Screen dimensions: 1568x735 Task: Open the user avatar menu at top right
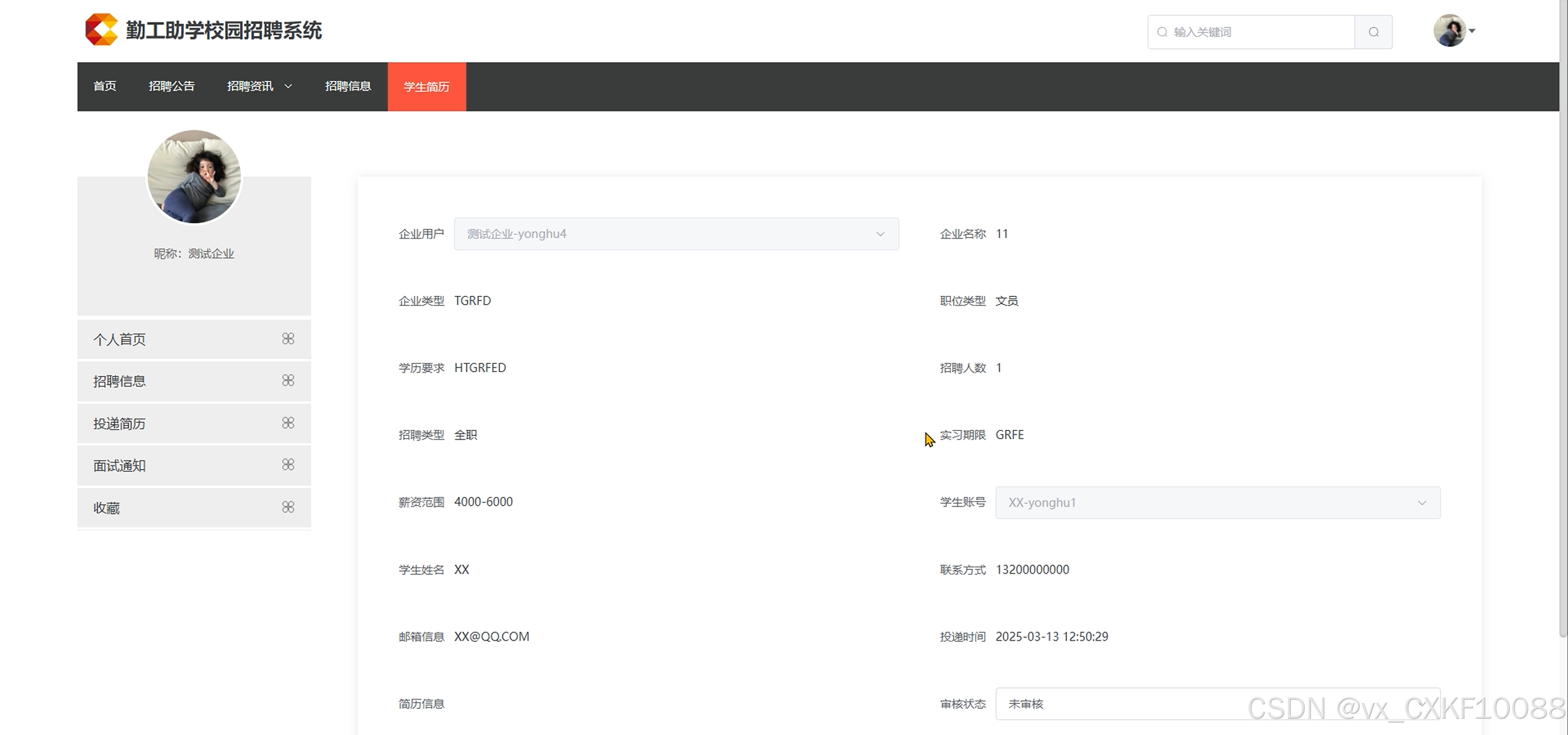point(1449,31)
